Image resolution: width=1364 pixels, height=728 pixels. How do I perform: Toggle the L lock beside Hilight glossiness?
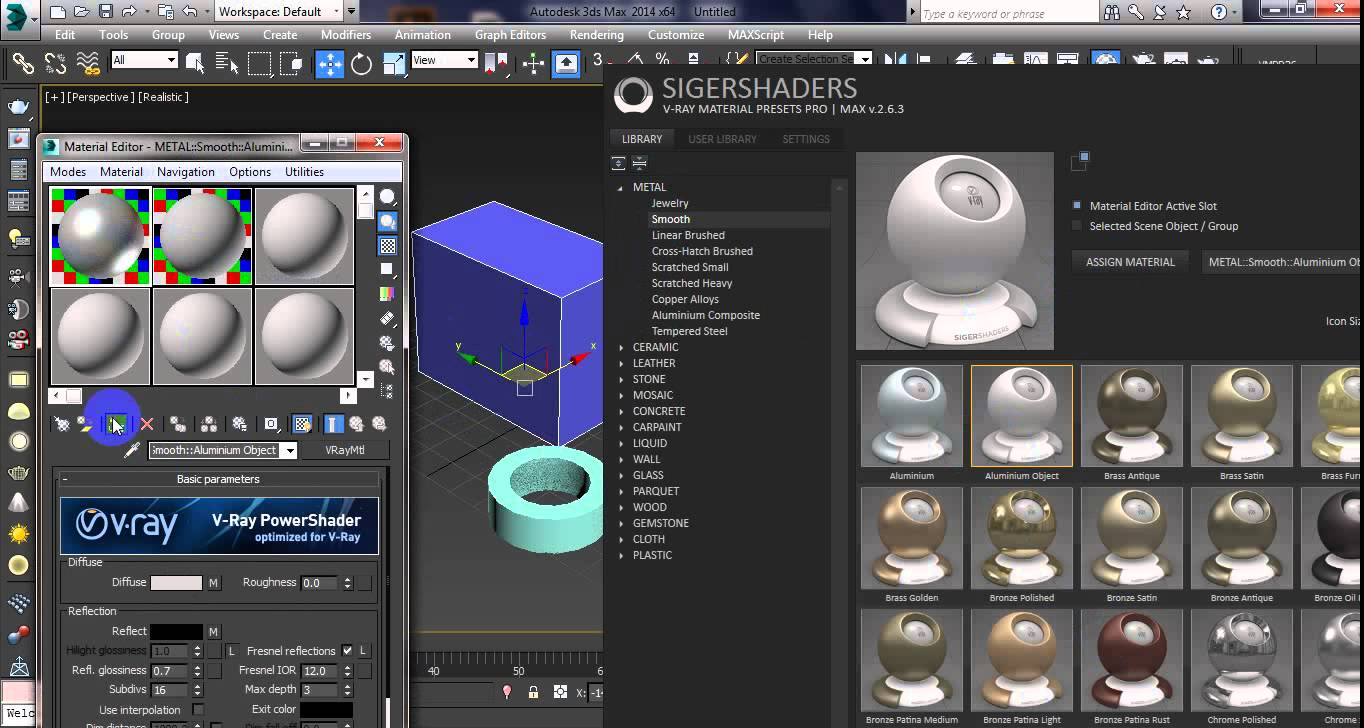coord(231,651)
